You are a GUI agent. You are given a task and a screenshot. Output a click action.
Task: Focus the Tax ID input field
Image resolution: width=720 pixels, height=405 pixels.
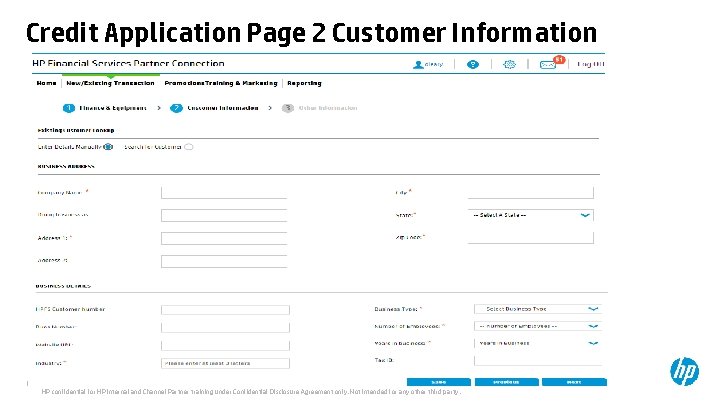pyautogui.click(x=538, y=360)
